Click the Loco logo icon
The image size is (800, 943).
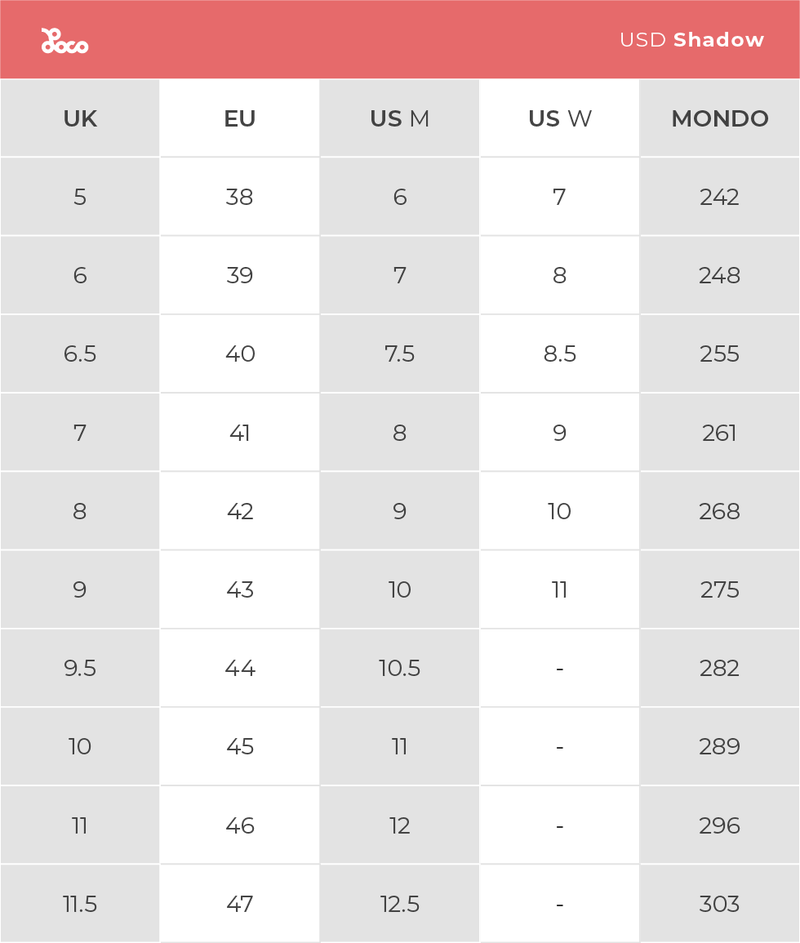64,41
